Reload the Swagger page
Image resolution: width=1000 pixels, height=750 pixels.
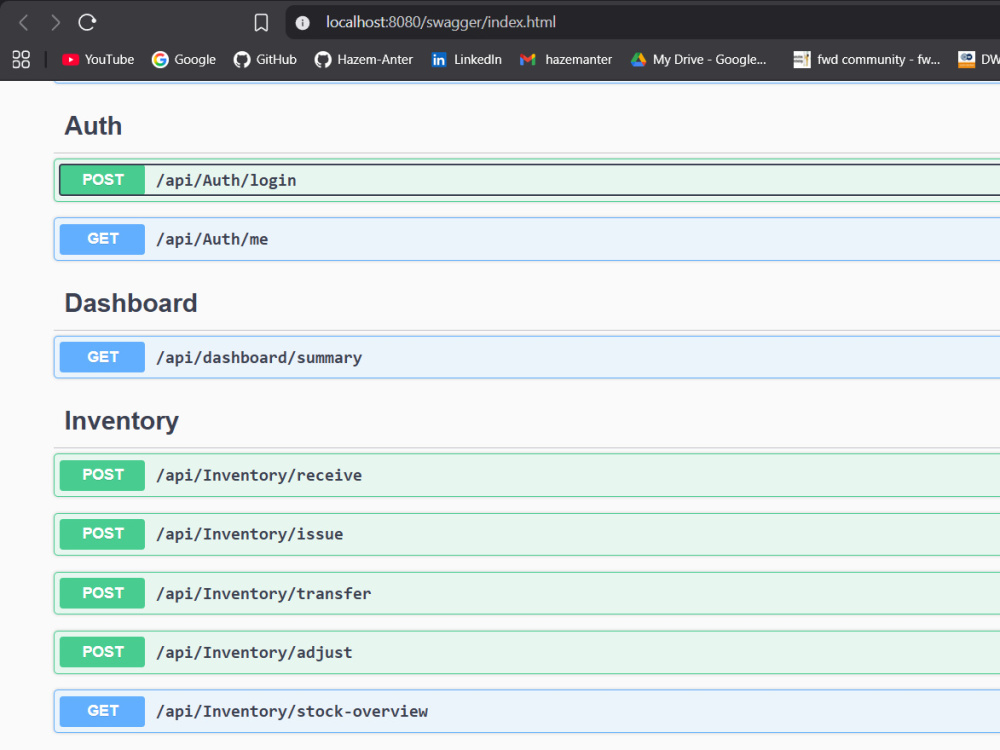[x=87, y=23]
